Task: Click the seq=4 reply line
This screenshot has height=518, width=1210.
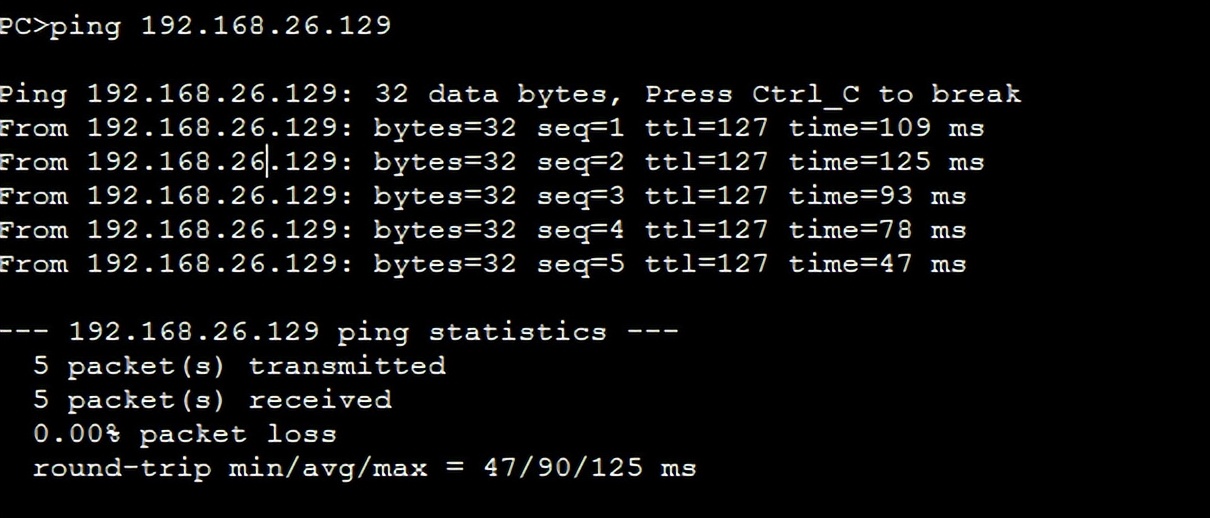Action: click(483, 230)
